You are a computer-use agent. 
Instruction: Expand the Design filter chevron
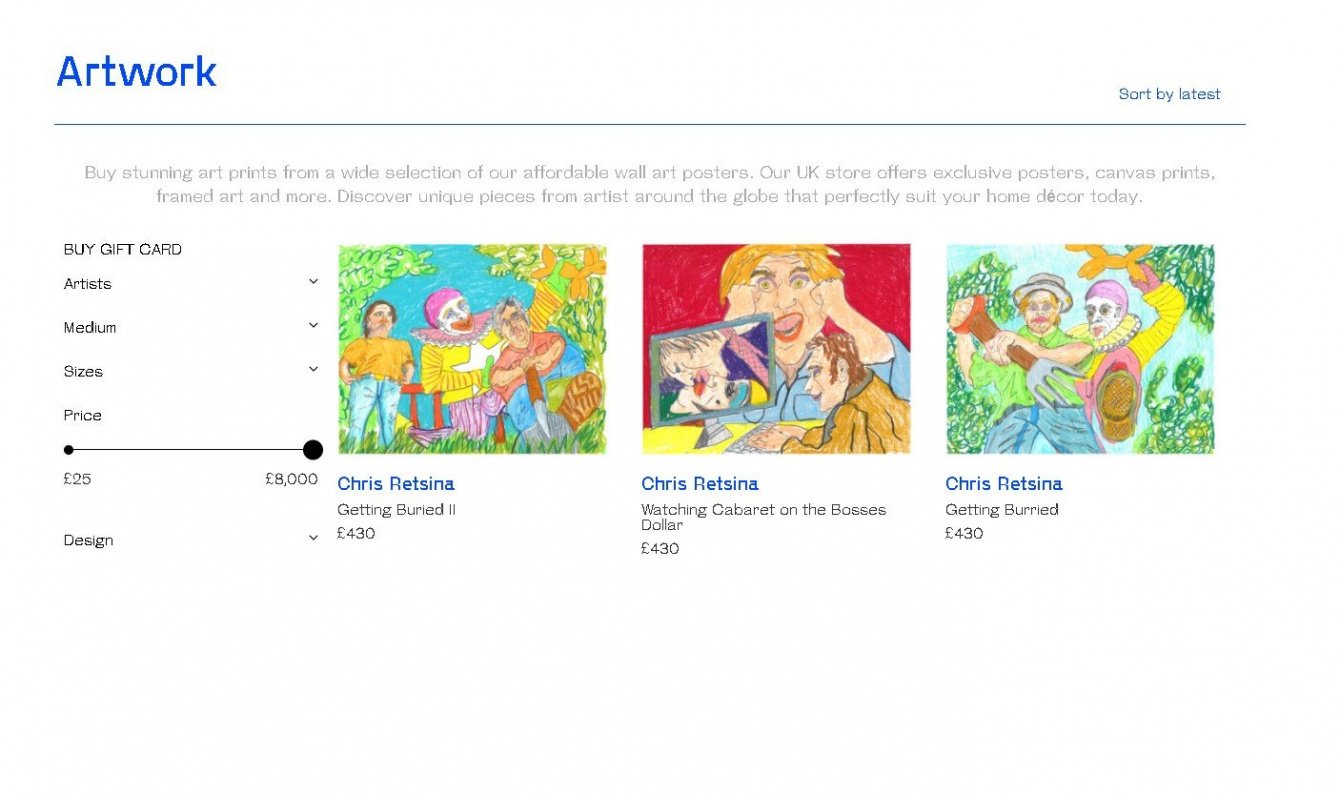(313, 539)
